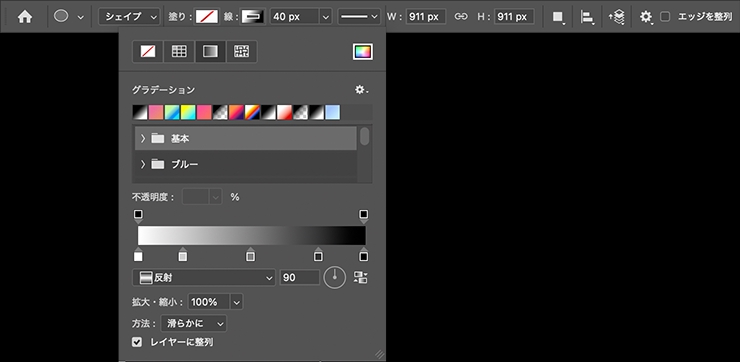Select the middle gray color stop
Image resolution: width=740 pixels, height=362 pixels.
251,254
